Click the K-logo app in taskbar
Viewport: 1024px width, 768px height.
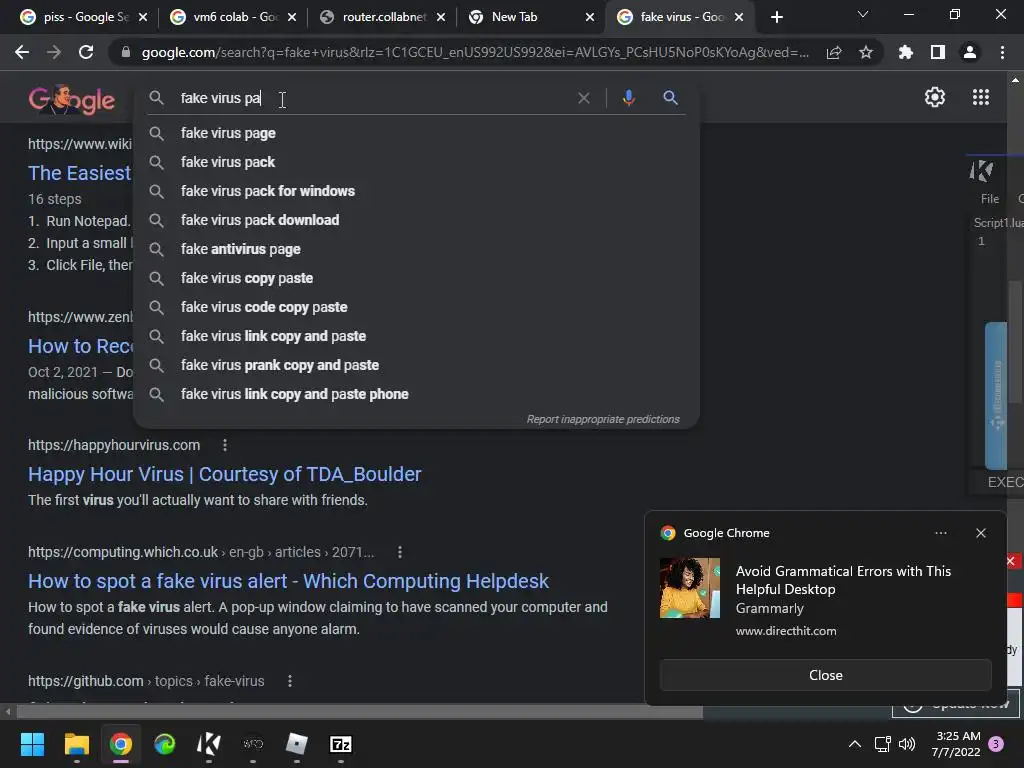coord(209,744)
